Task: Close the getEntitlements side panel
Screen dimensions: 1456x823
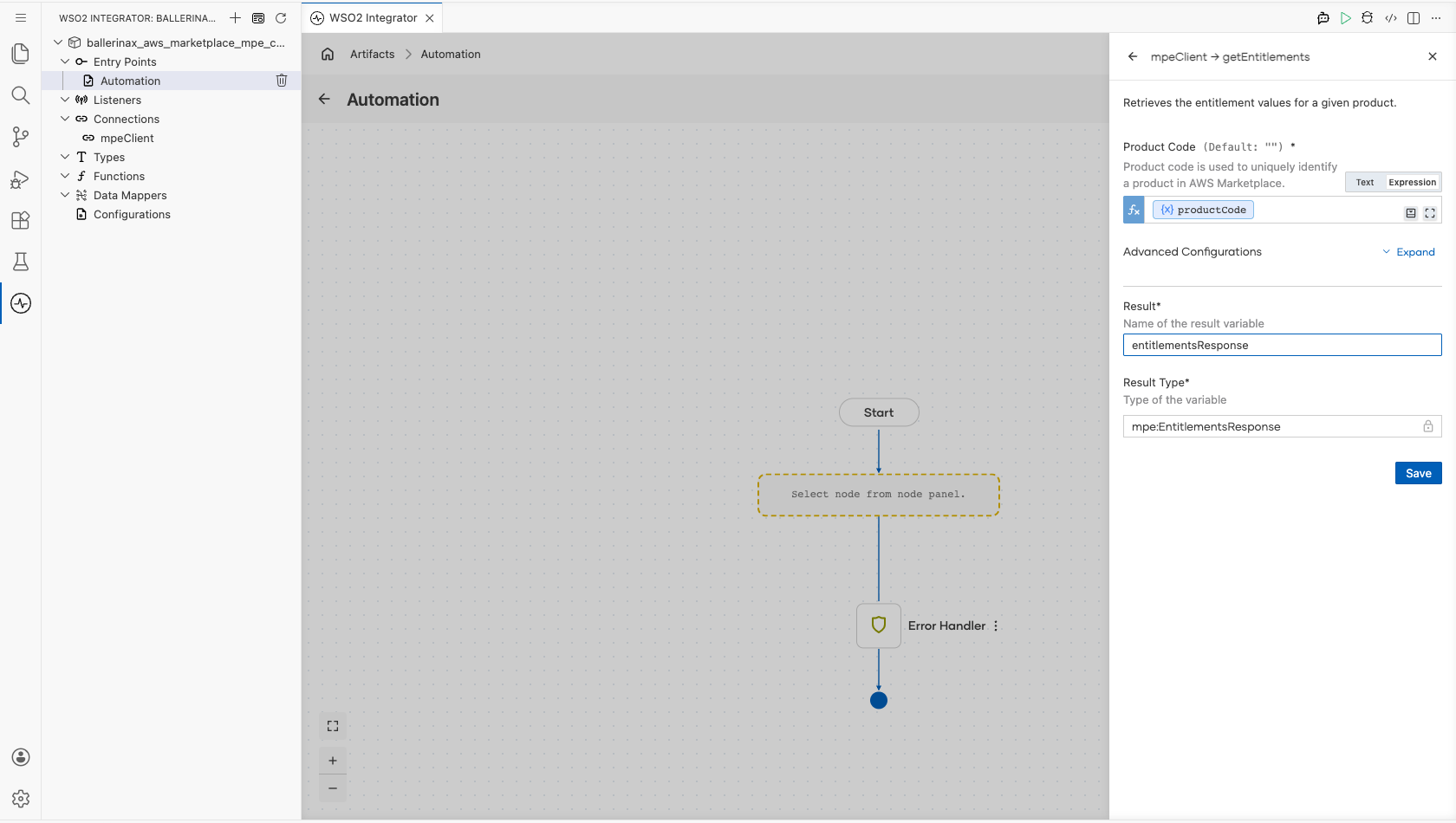Action: [x=1433, y=56]
